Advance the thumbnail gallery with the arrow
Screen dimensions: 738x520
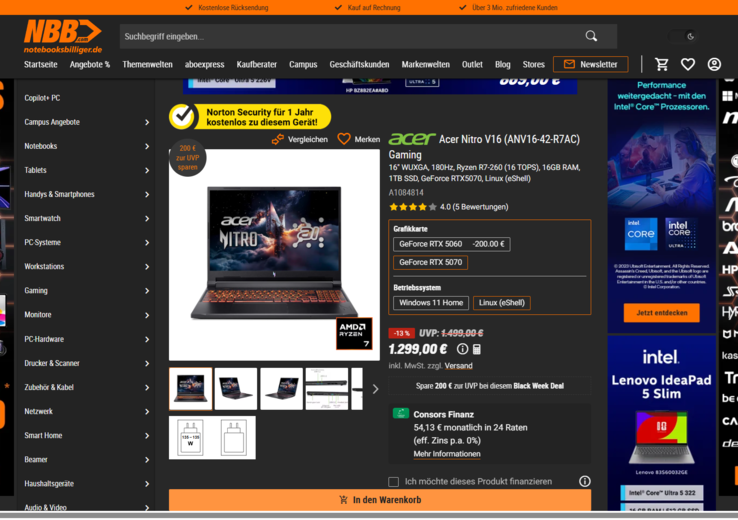tap(375, 389)
